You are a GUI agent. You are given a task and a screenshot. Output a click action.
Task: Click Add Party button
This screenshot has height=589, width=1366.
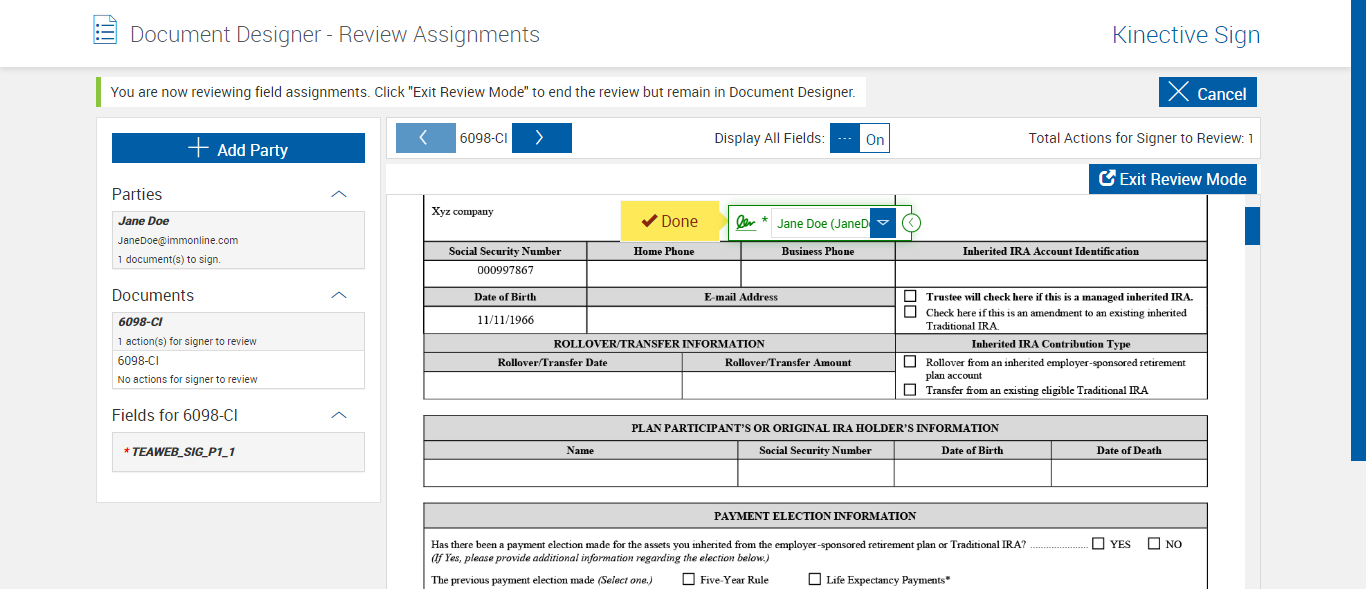[238, 148]
